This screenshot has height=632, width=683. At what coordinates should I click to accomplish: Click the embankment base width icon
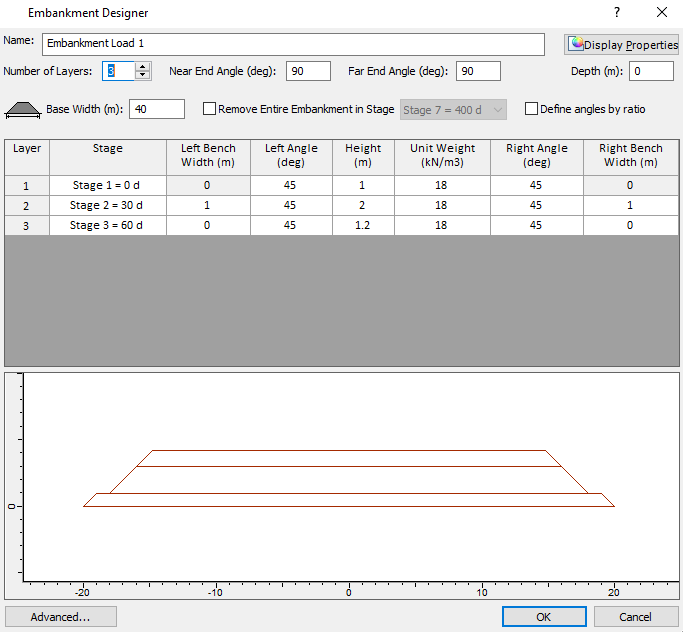[x=23, y=110]
